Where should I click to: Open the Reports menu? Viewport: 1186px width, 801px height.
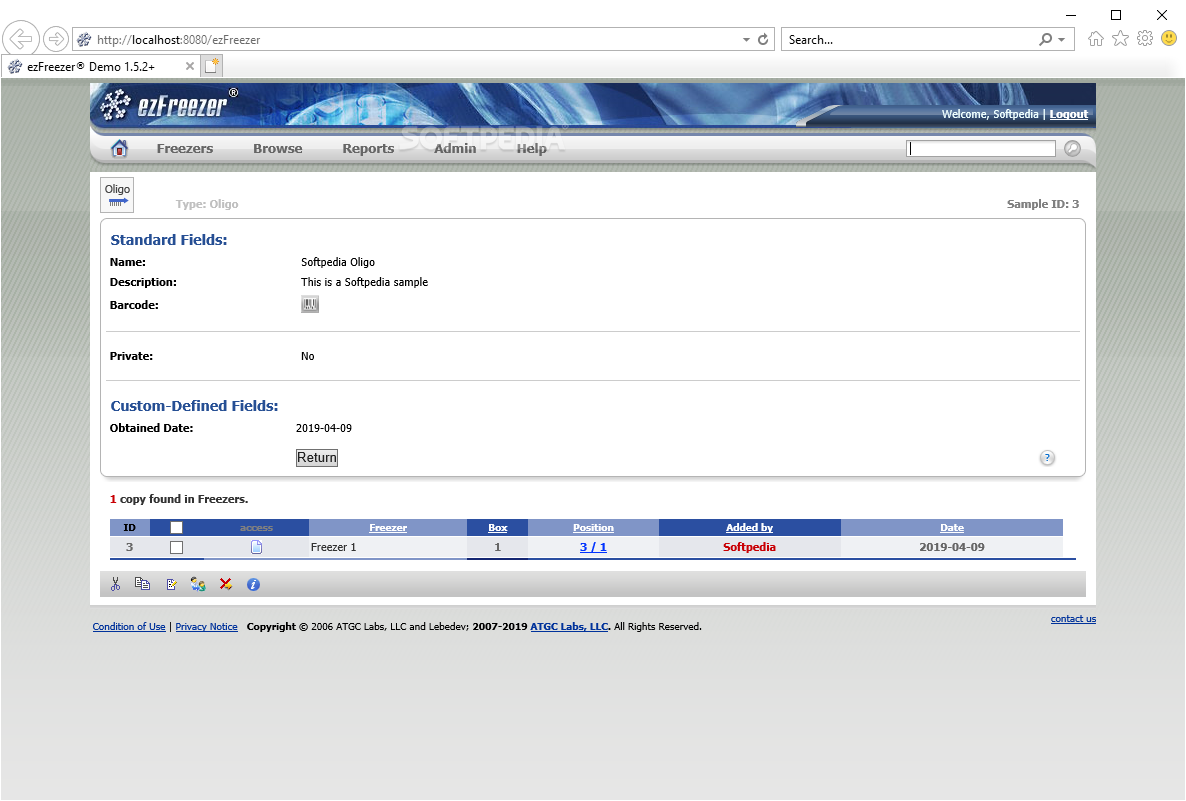point(368,148)
